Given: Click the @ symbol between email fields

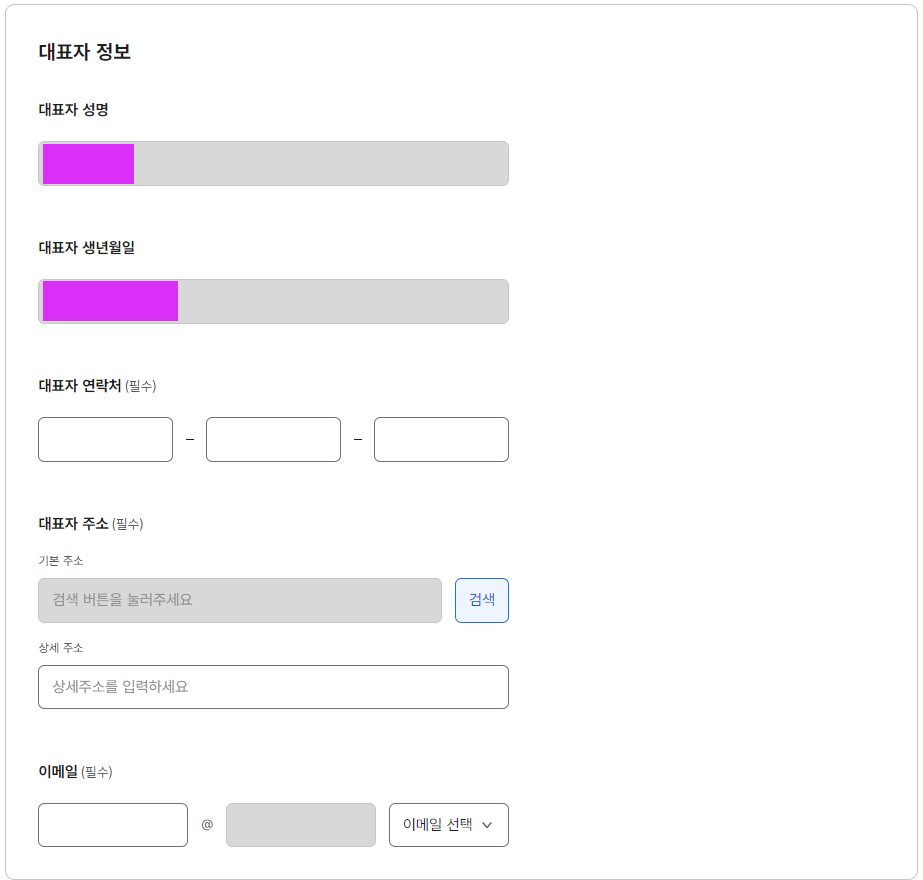Looking at the screenshot, I should tap(207, 825).
